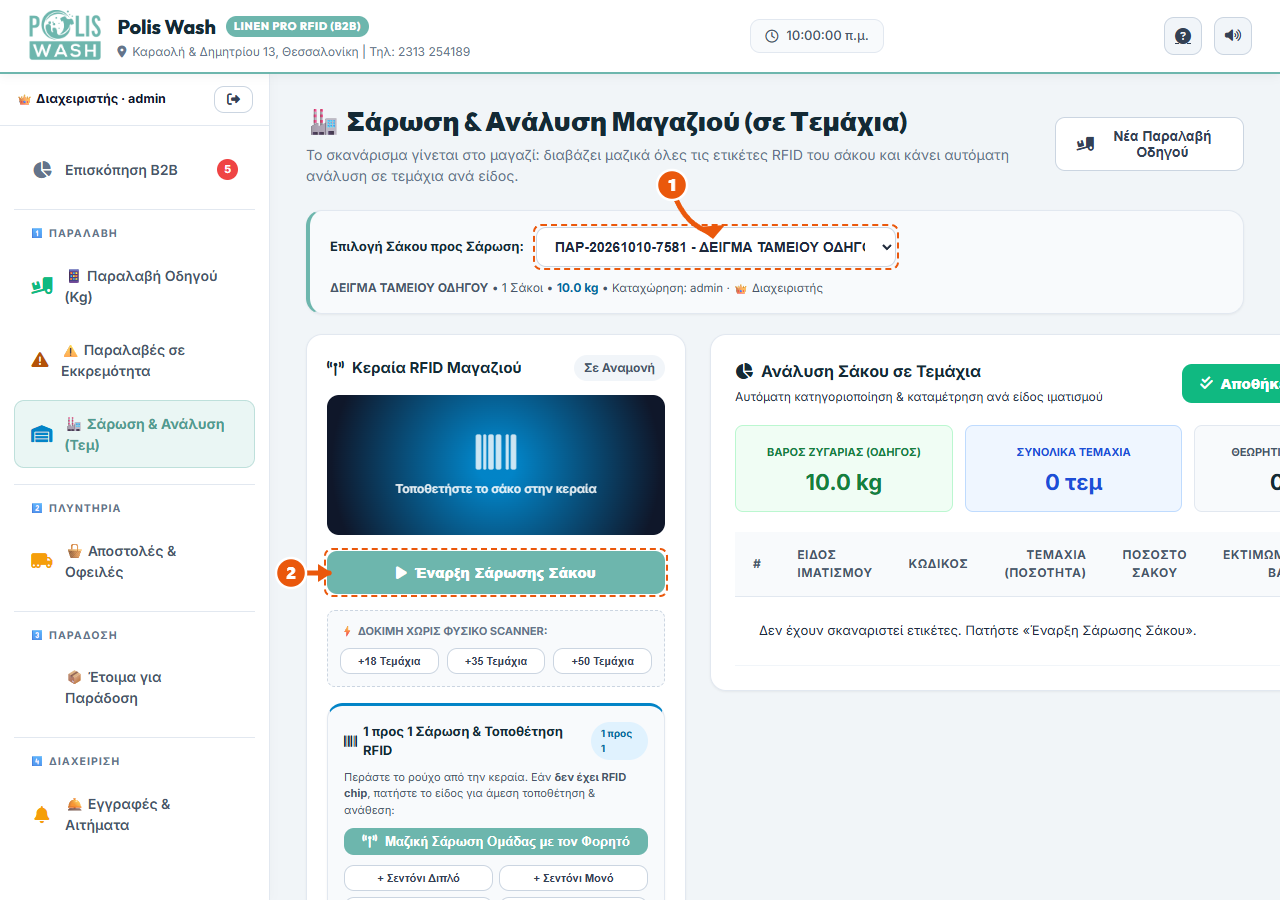Click the light blue 1 προς 1 badge

pos(619,741)
